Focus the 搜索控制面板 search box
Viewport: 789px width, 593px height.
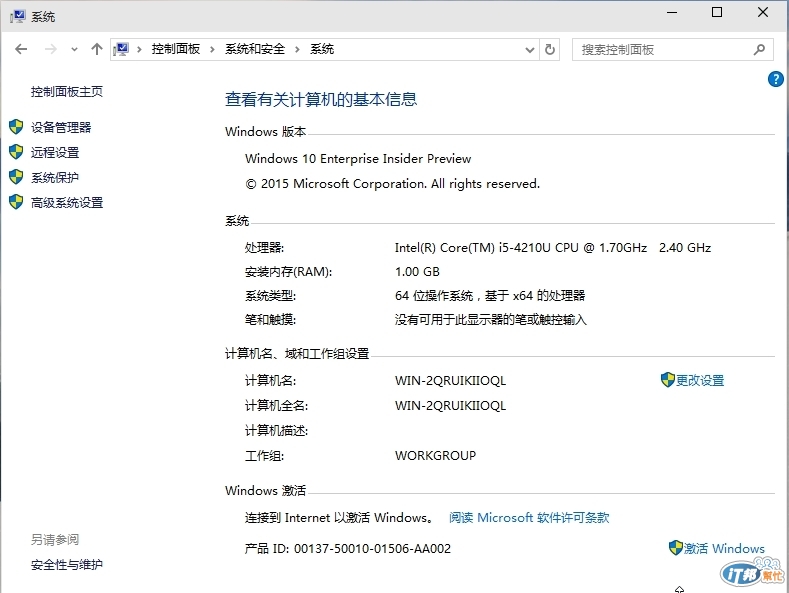(672, 50)
